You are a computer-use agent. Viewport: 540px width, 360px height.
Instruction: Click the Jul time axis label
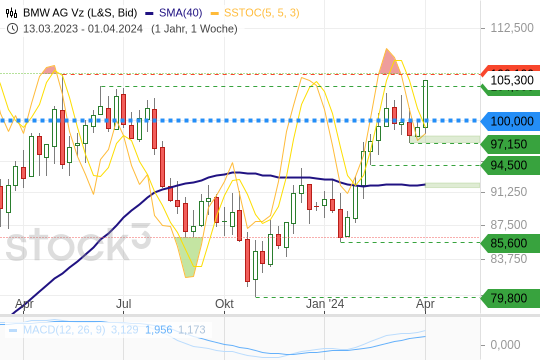[124, 304]
